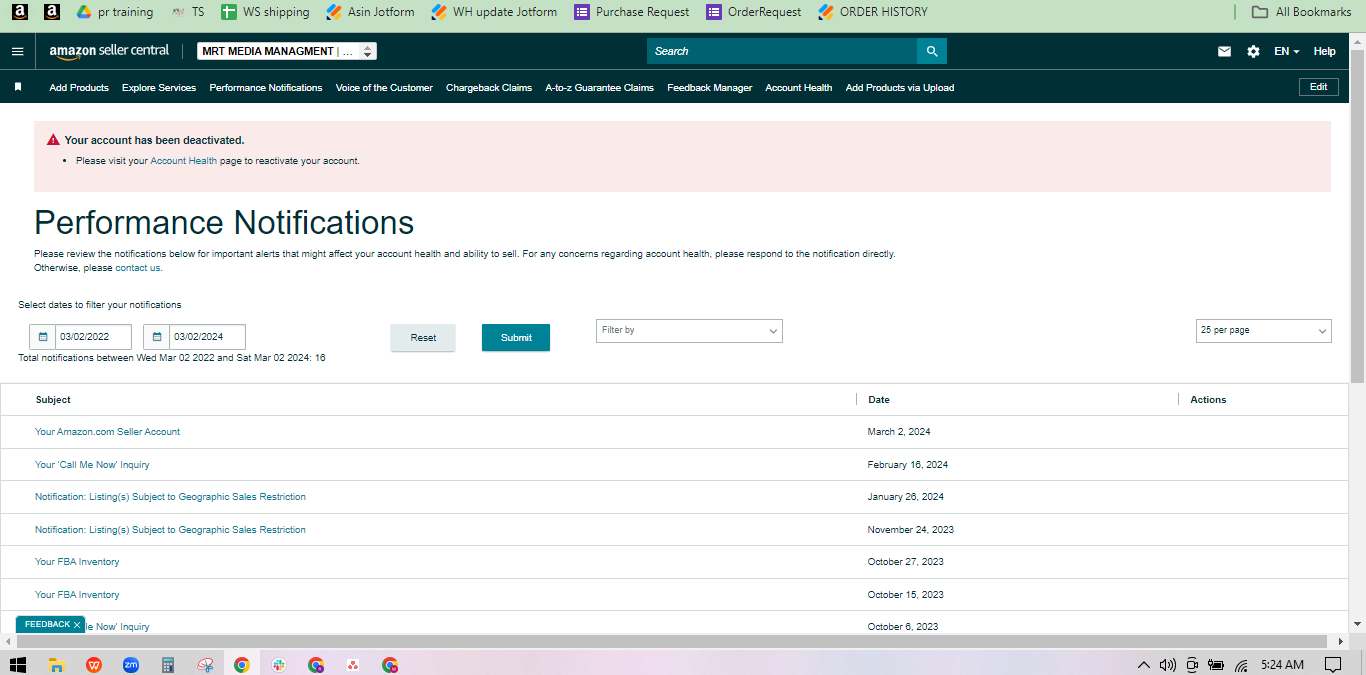Click the end date field 03/02/2024
1366x675 pixels.
[x=207, y=337]
